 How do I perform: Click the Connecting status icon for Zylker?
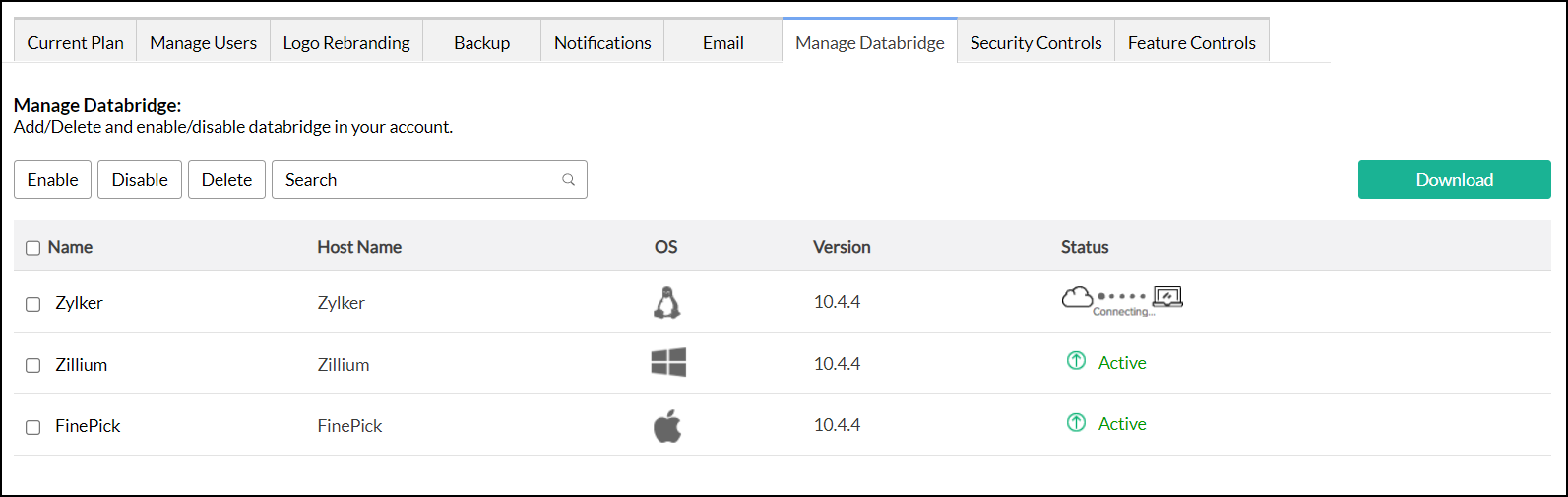(1122, 298)
